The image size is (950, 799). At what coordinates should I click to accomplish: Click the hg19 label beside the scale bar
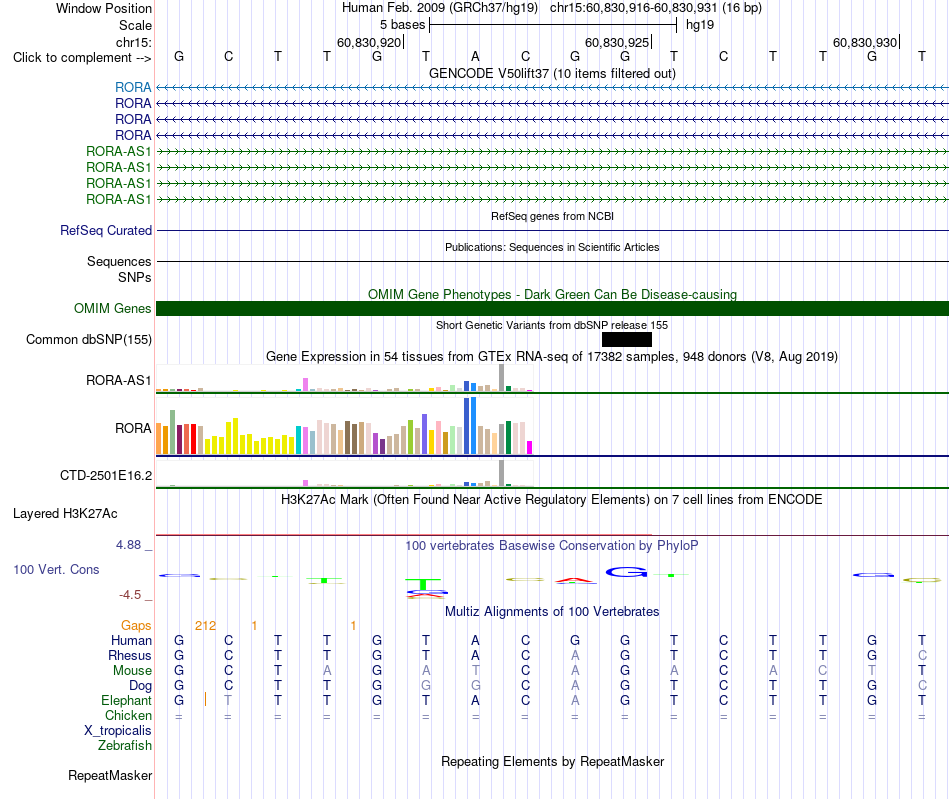[700, 25]
